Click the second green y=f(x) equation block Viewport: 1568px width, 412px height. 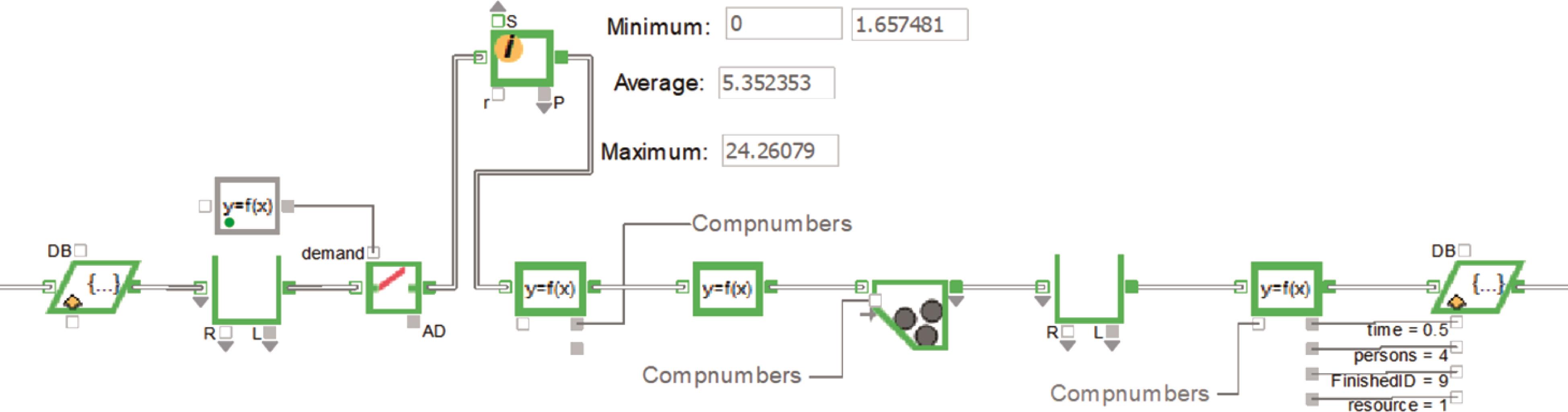point(727,288)
